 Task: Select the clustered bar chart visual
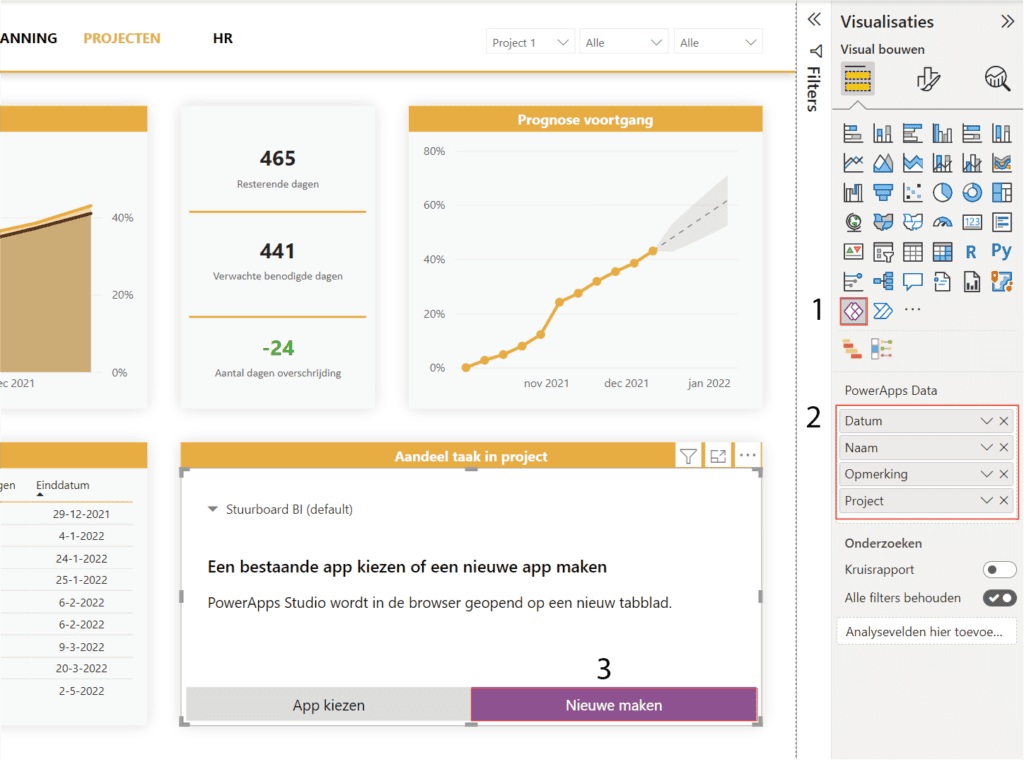pos(912,133)
